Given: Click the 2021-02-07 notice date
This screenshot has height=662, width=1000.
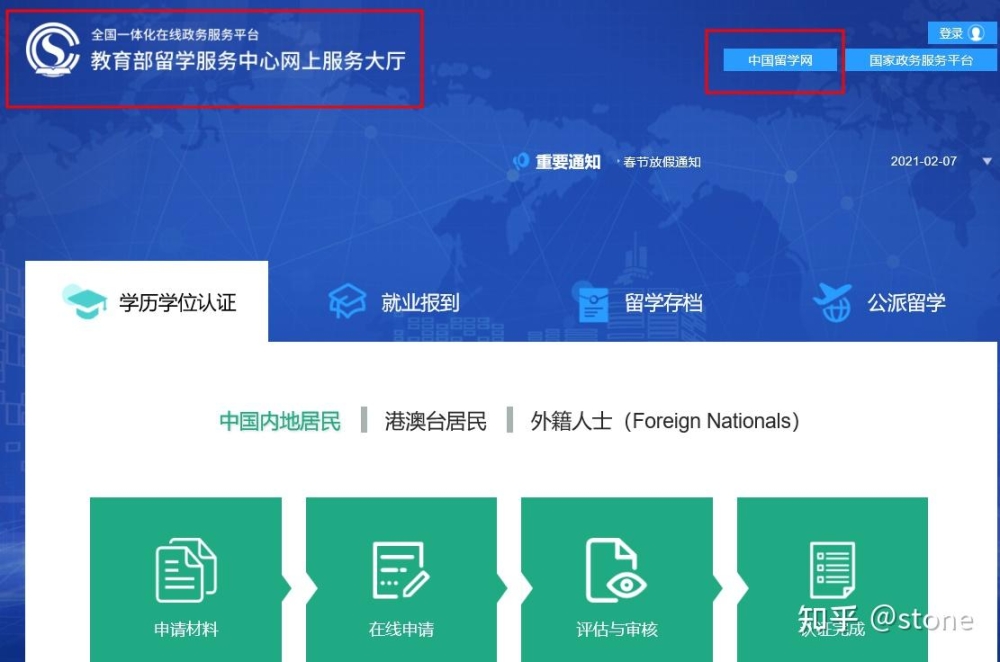Looking at the screenshot, I should pyautogui.click(x=923, y=161).
